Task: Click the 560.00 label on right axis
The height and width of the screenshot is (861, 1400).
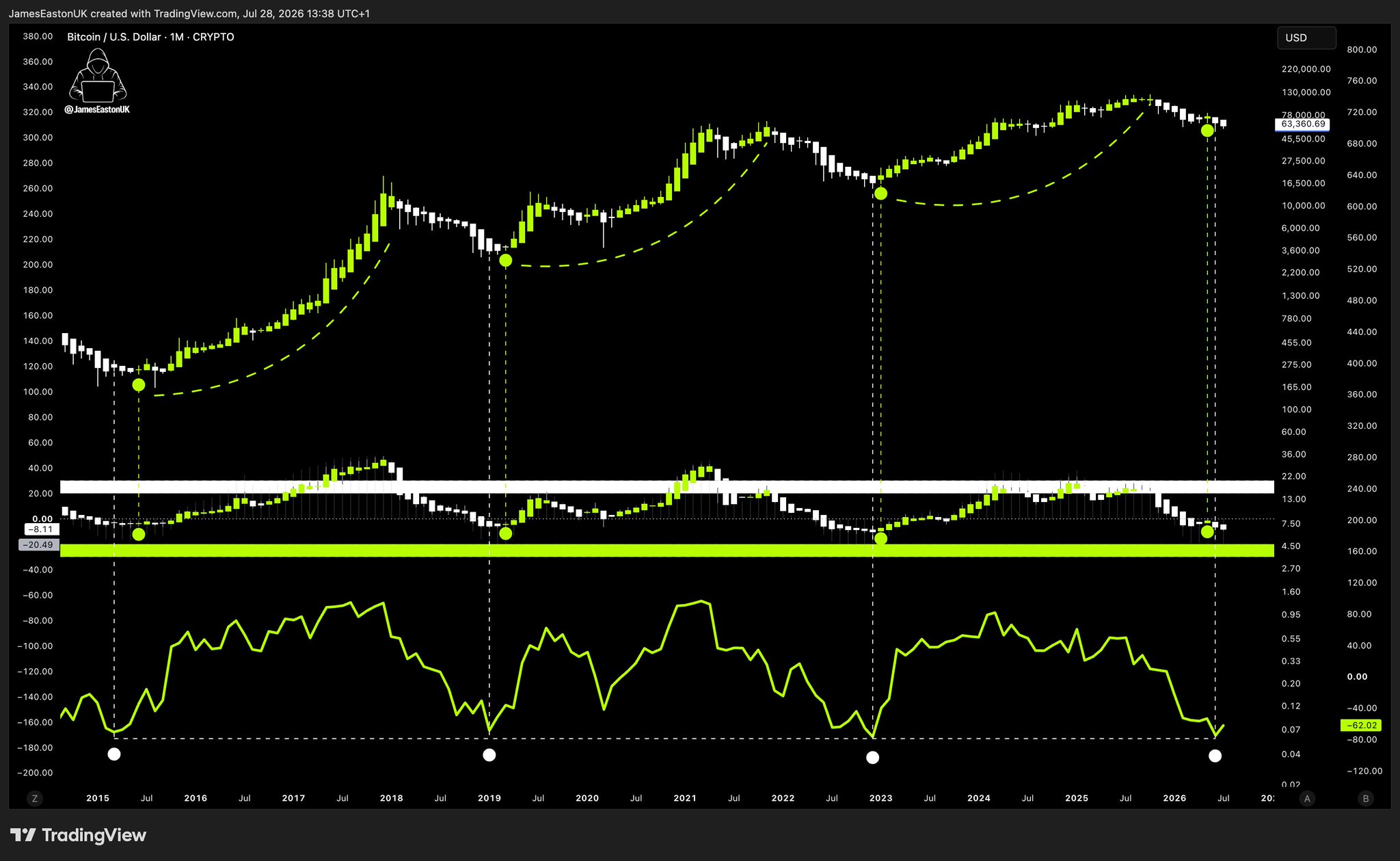Action: click(1362, 238)
